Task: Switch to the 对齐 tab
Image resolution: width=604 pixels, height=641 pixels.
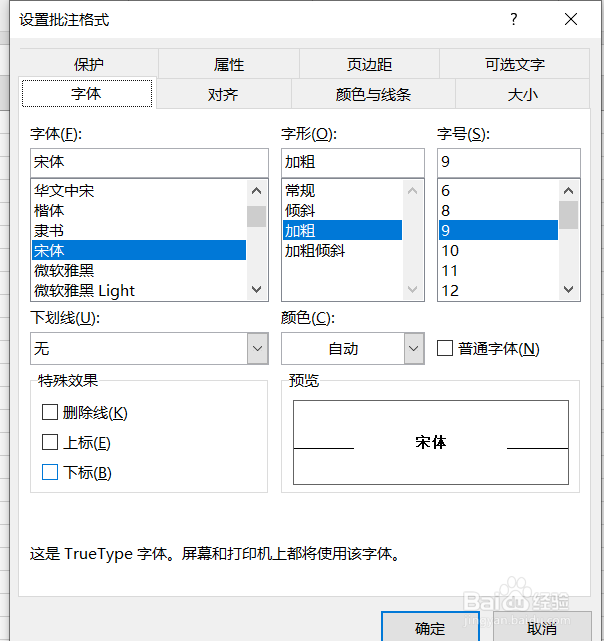Action: pos(223,95)
